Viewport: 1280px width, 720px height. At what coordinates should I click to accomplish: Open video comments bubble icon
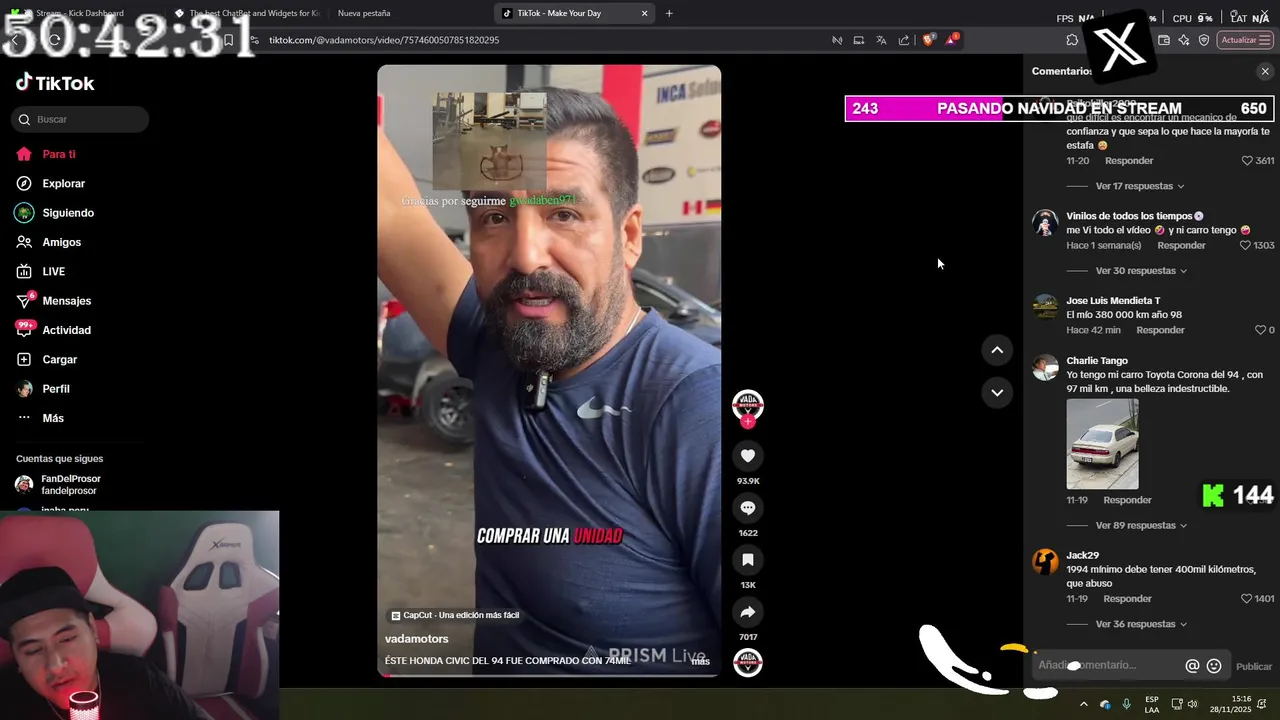point(748,508)
